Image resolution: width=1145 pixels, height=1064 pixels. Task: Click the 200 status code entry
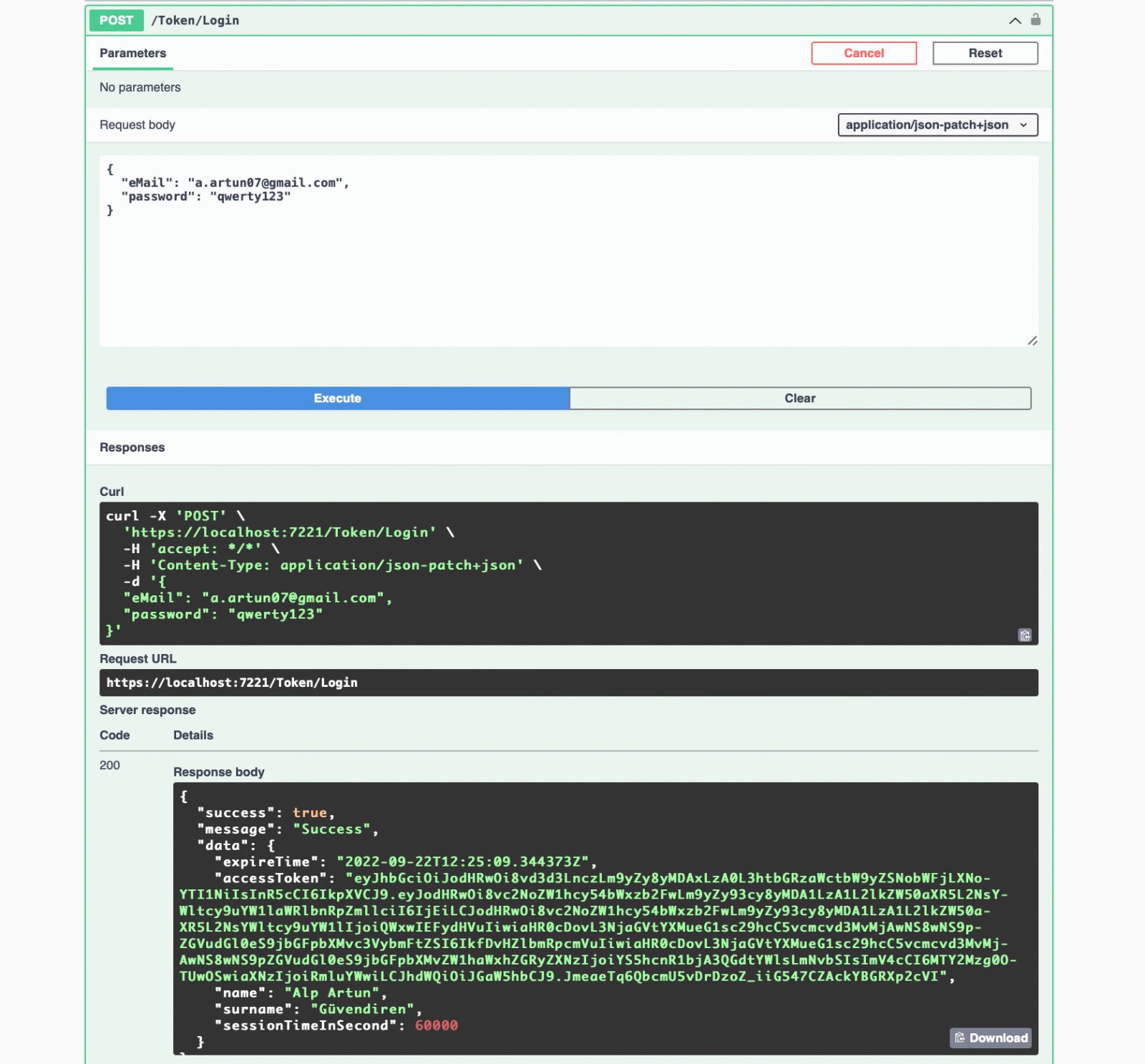click(110, 765)
